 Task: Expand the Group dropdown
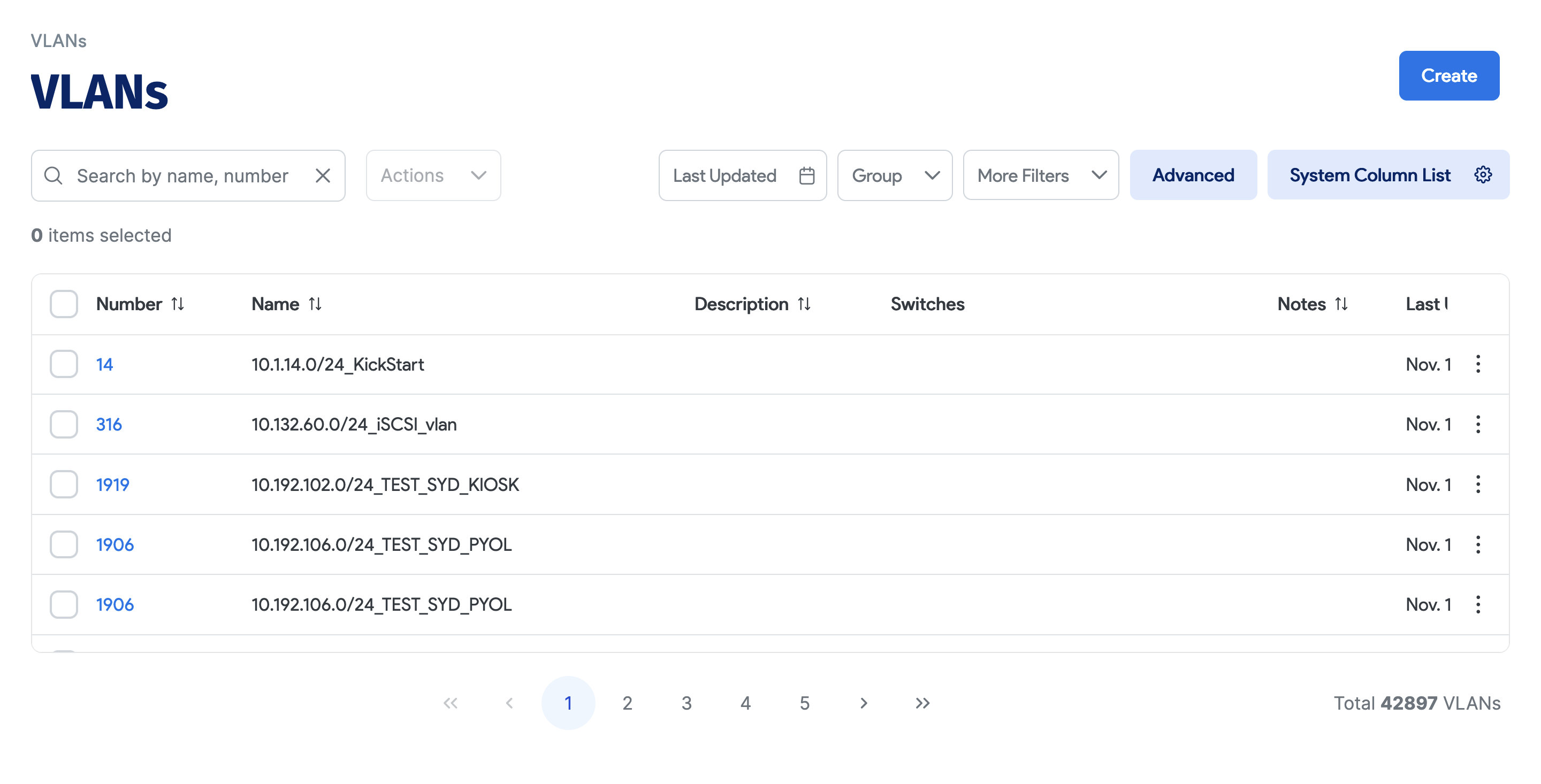(895, 175)
